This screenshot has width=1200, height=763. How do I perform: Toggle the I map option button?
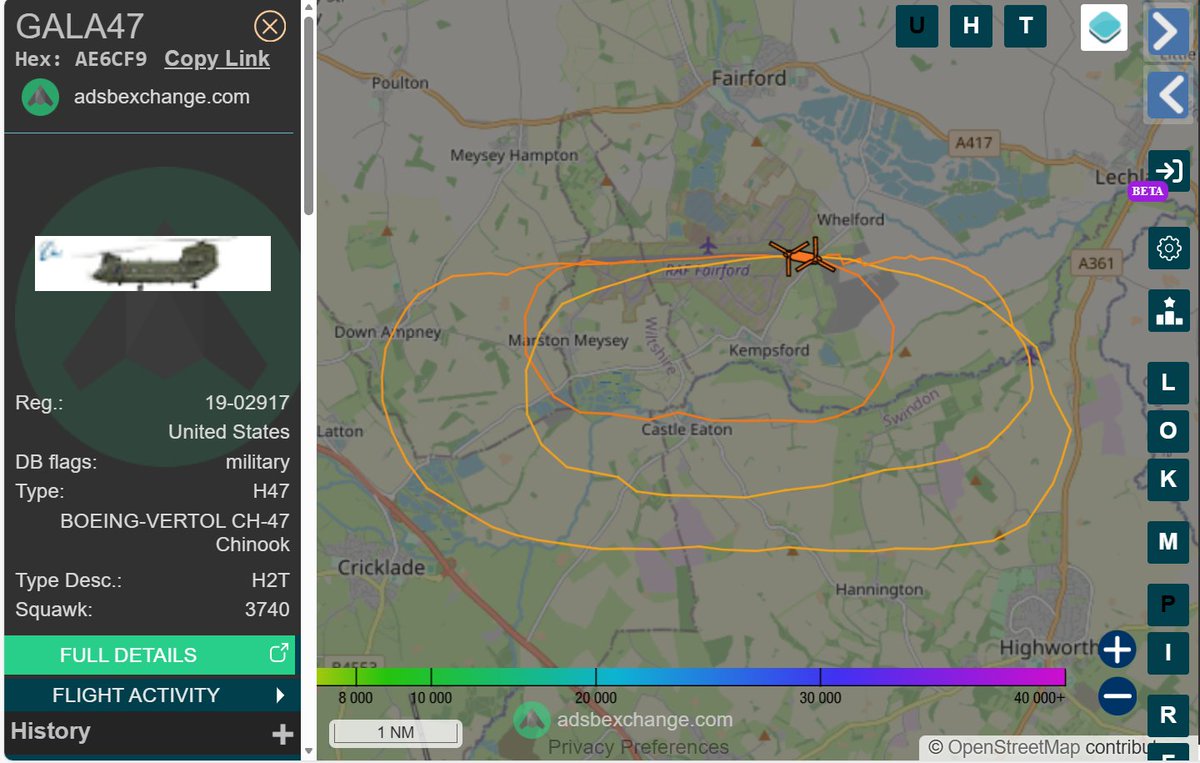(1168, 654)
